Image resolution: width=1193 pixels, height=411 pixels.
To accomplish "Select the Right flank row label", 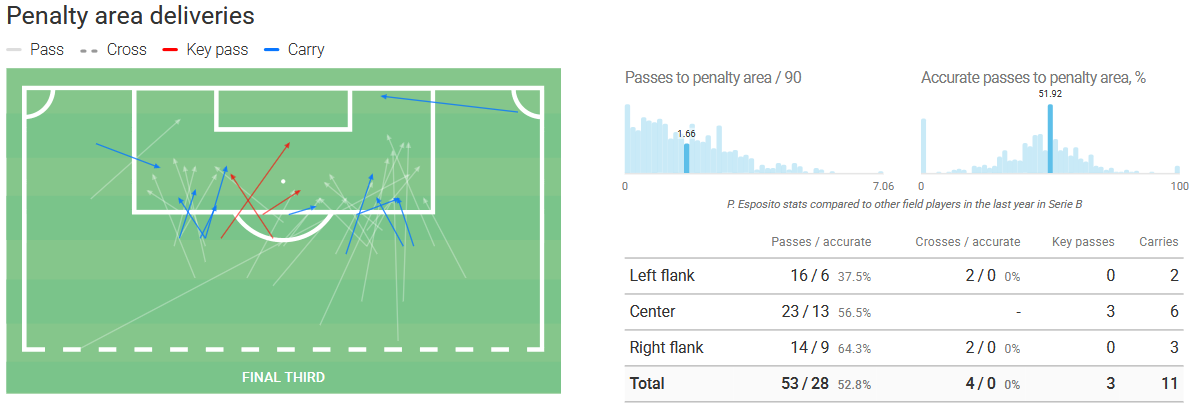I will tap(666, 347).
